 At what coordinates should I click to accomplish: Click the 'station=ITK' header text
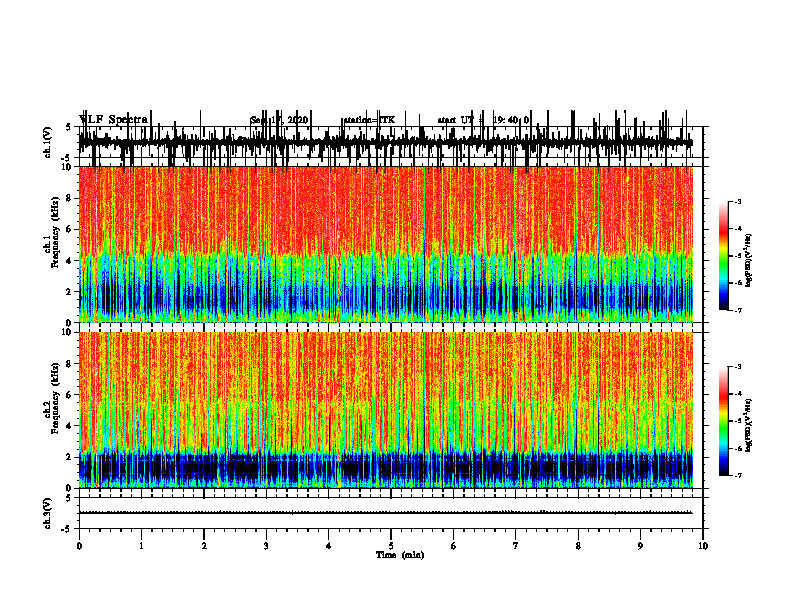point(369,120)
